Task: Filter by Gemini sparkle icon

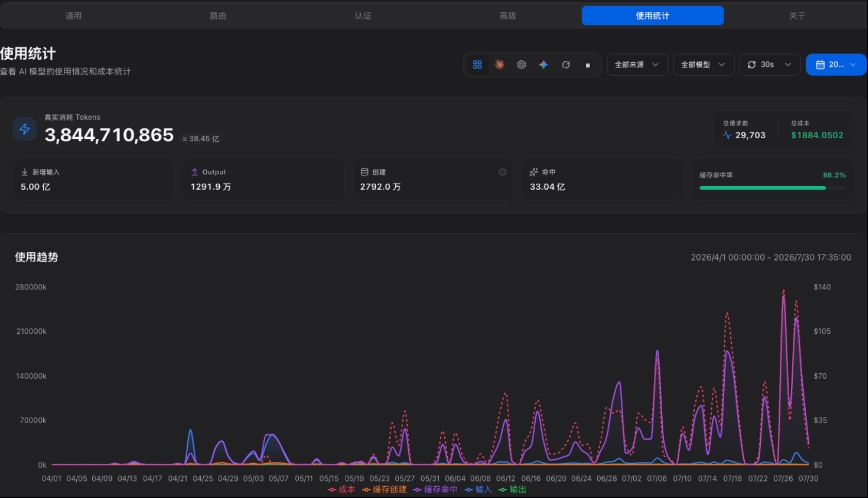Action: [x=544, y=65]
